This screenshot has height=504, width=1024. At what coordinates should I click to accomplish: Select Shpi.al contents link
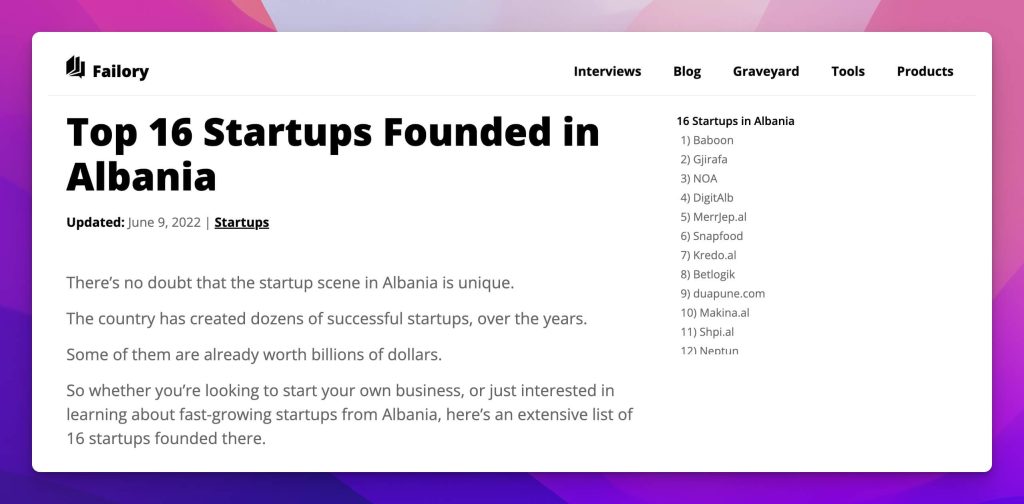707,332
